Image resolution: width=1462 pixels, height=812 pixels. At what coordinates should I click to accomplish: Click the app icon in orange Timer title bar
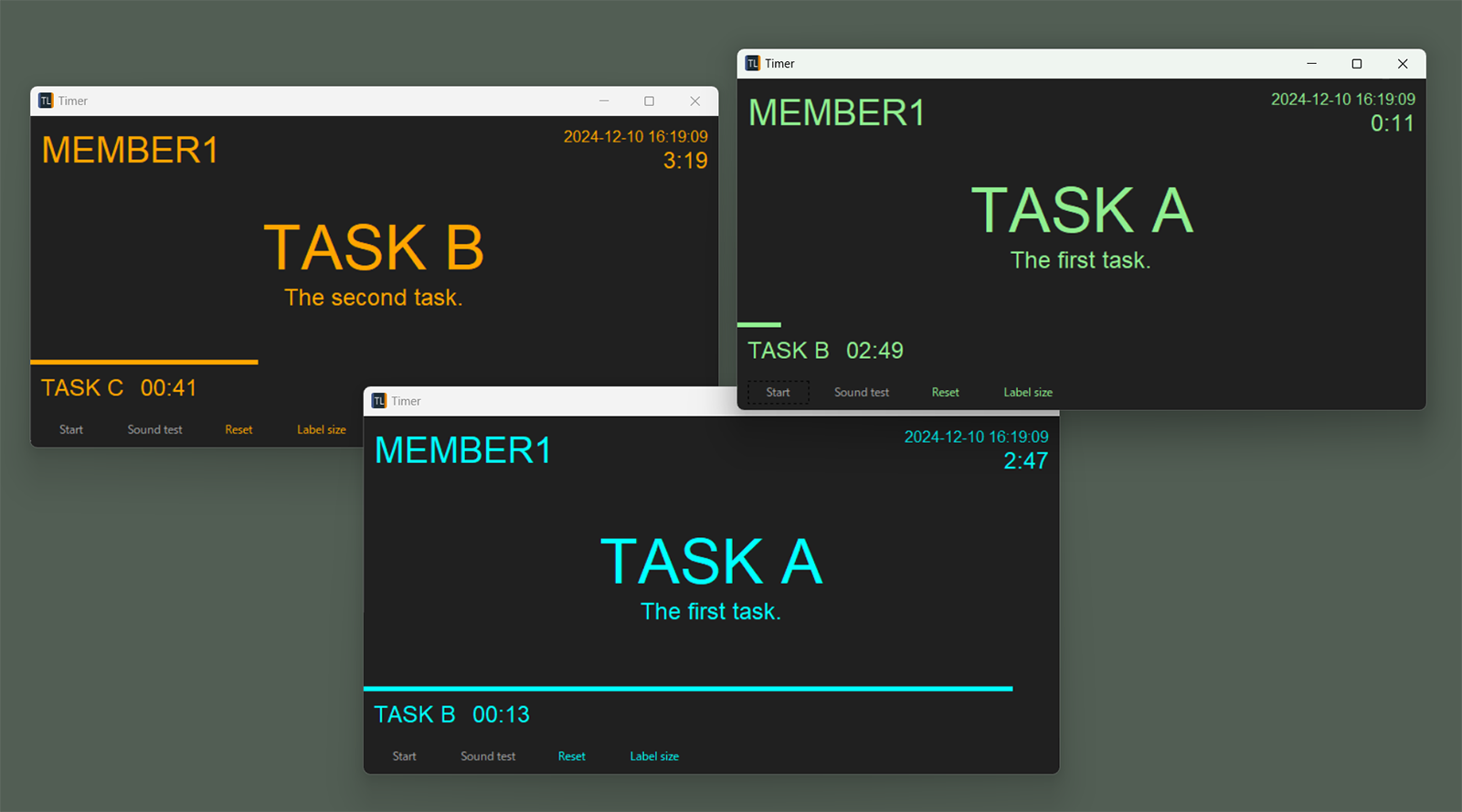(x=46, y=100)
